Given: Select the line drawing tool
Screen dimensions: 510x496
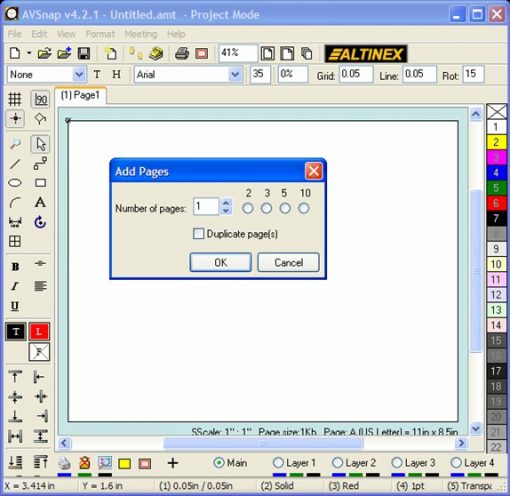Looking at the screenshot, I should pyautogui.click(x=15, y=164).
